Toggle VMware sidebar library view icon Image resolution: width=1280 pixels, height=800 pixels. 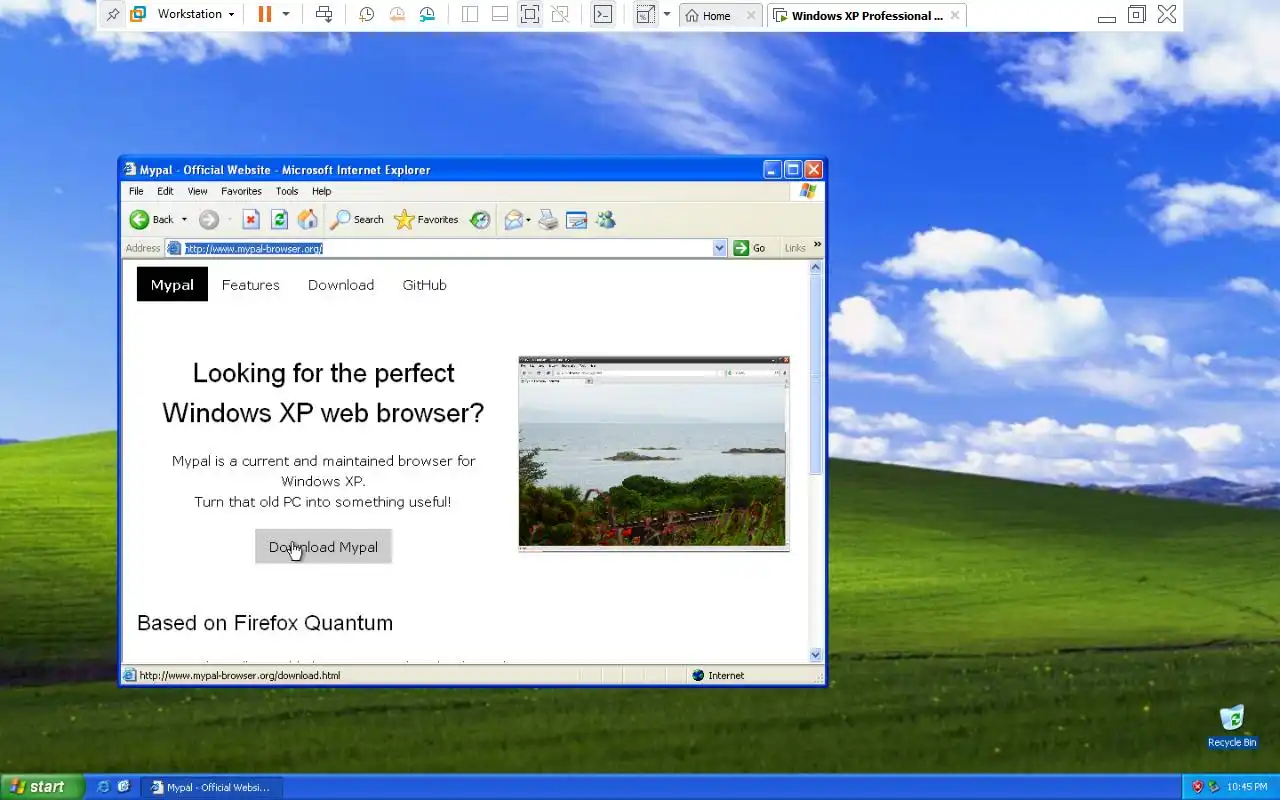point(470,14)
